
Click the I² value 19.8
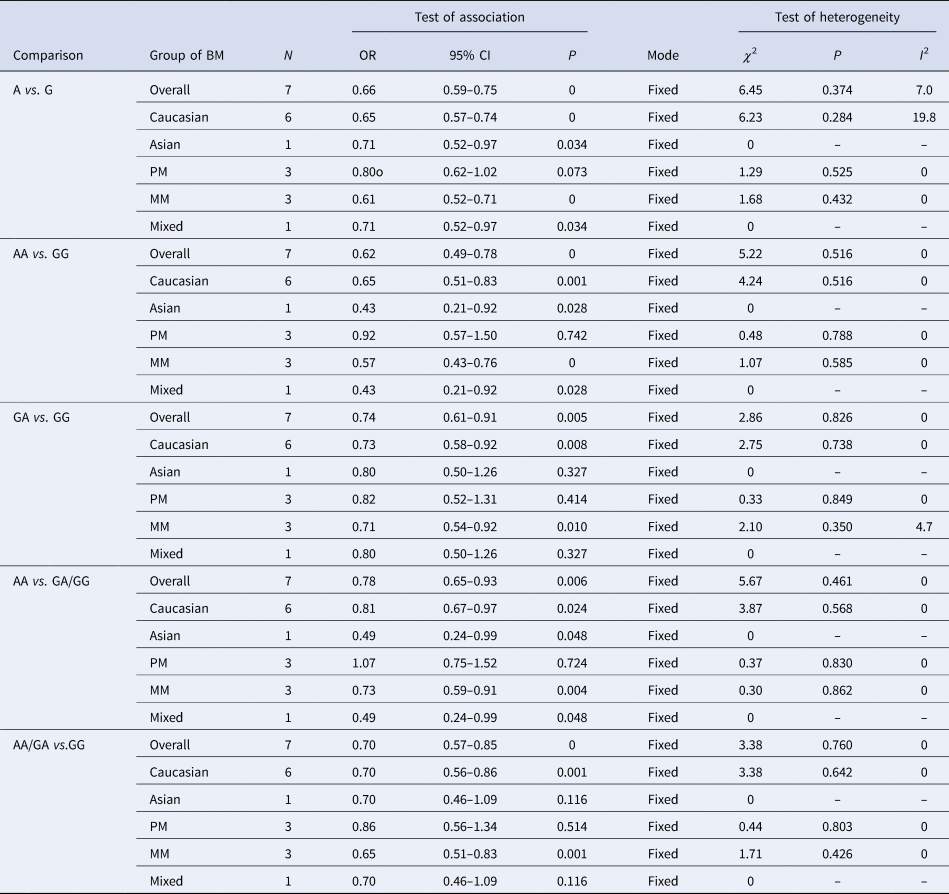[920, 117]
